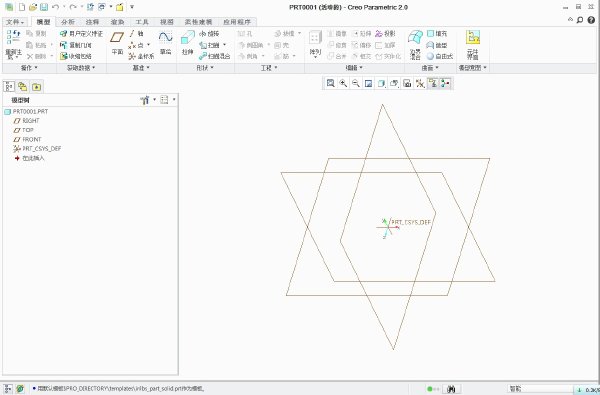Image resolution: width=600 pixels, height=395 pixels.
Task: Click the New file icon in quick access toolbar
Action: coord(22,7)
